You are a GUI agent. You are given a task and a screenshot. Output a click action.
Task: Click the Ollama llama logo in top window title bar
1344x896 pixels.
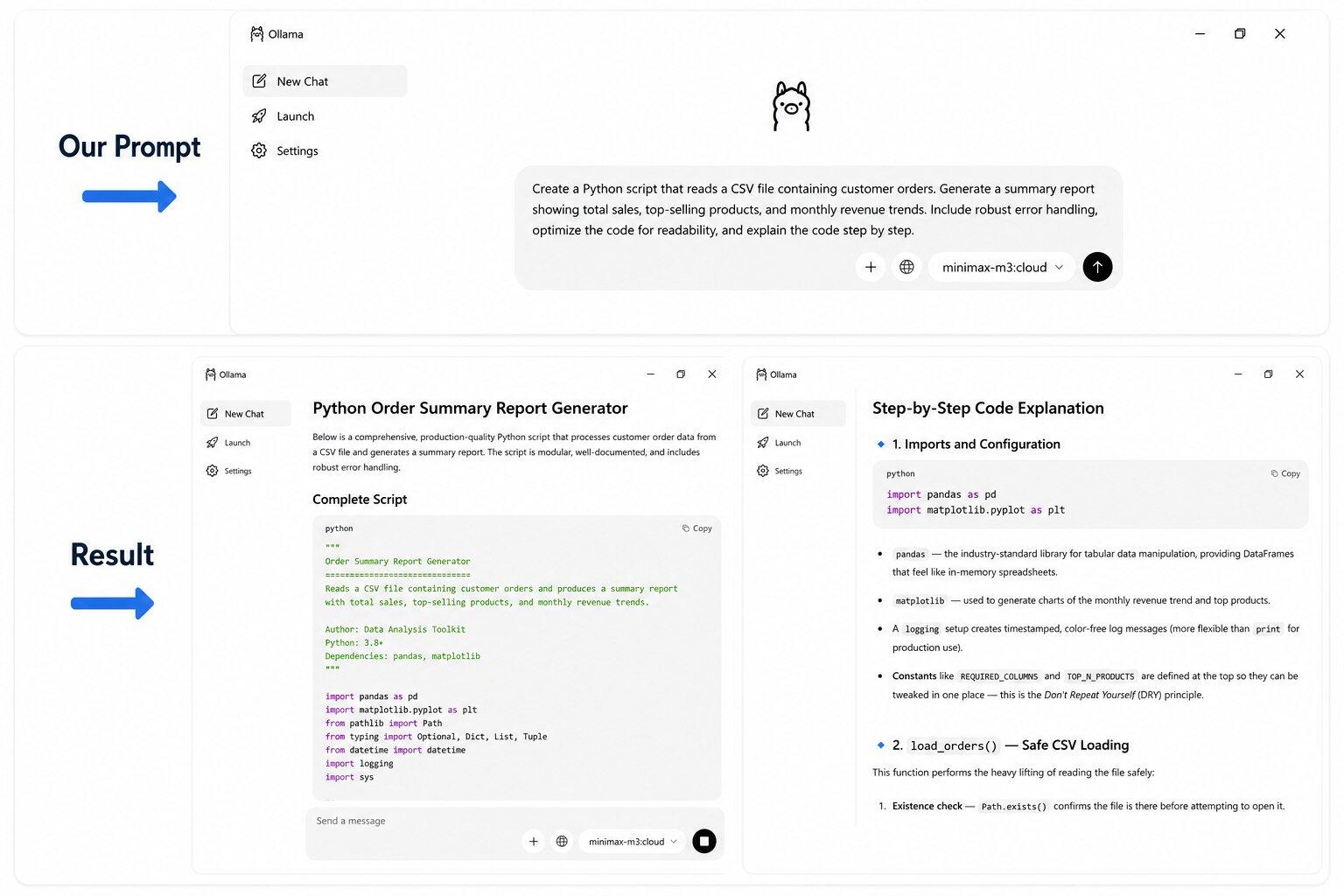[256, 34]
